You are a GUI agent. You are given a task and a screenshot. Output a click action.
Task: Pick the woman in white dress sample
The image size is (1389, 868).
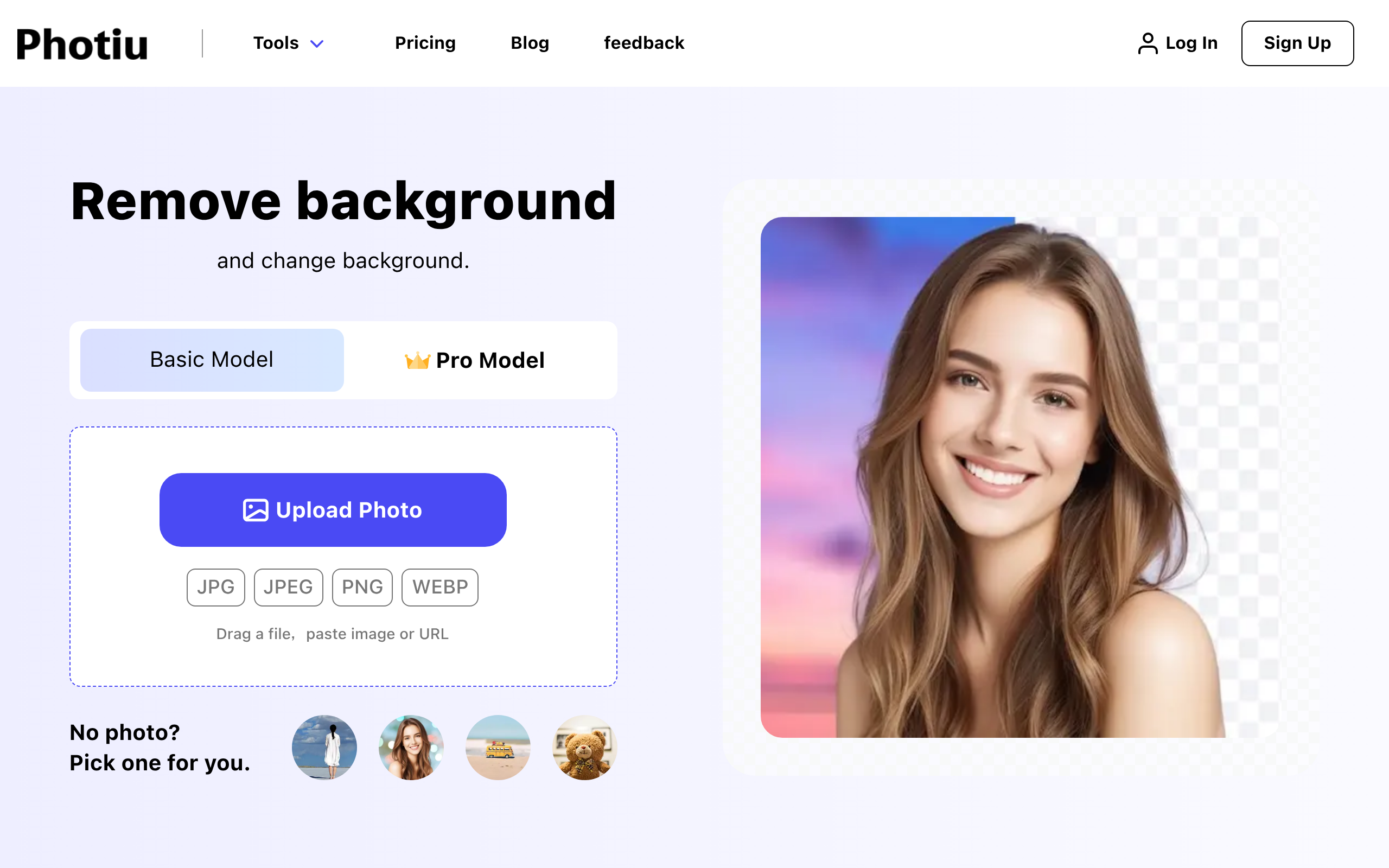pos(324,748)
